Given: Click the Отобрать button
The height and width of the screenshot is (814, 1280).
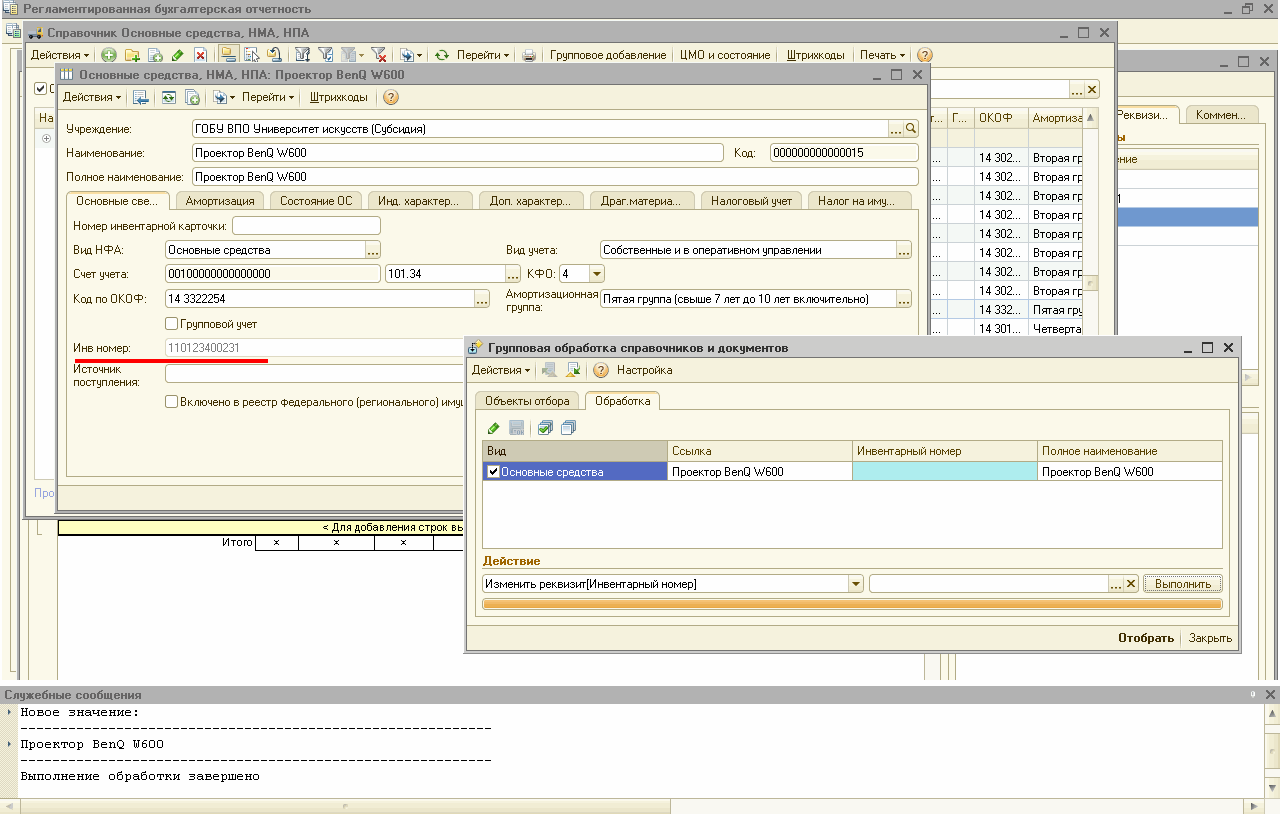Looking at the screenshot, I should point(1146,638).
